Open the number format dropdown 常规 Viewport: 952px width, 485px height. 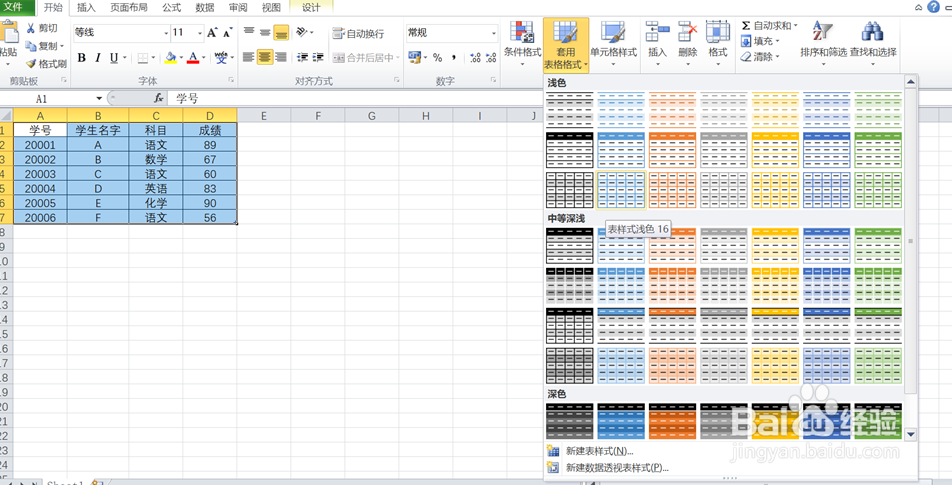click(494, 33)
